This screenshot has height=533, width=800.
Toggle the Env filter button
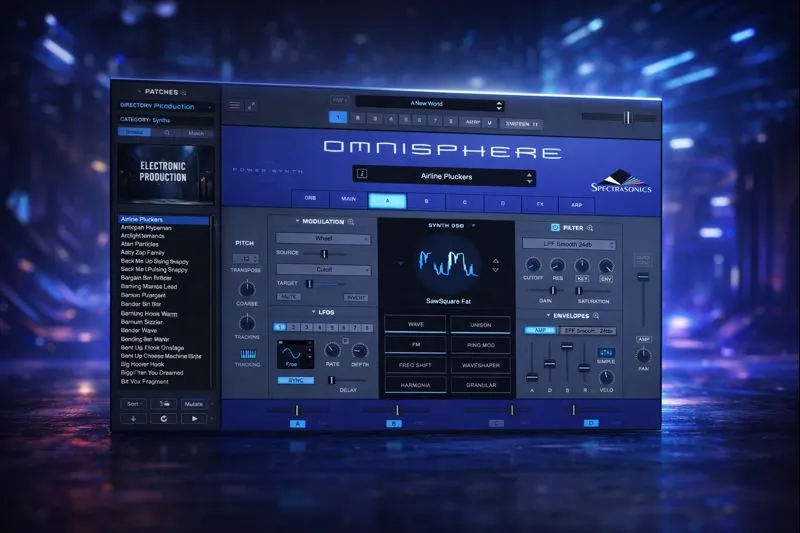(x=606, y=279)
